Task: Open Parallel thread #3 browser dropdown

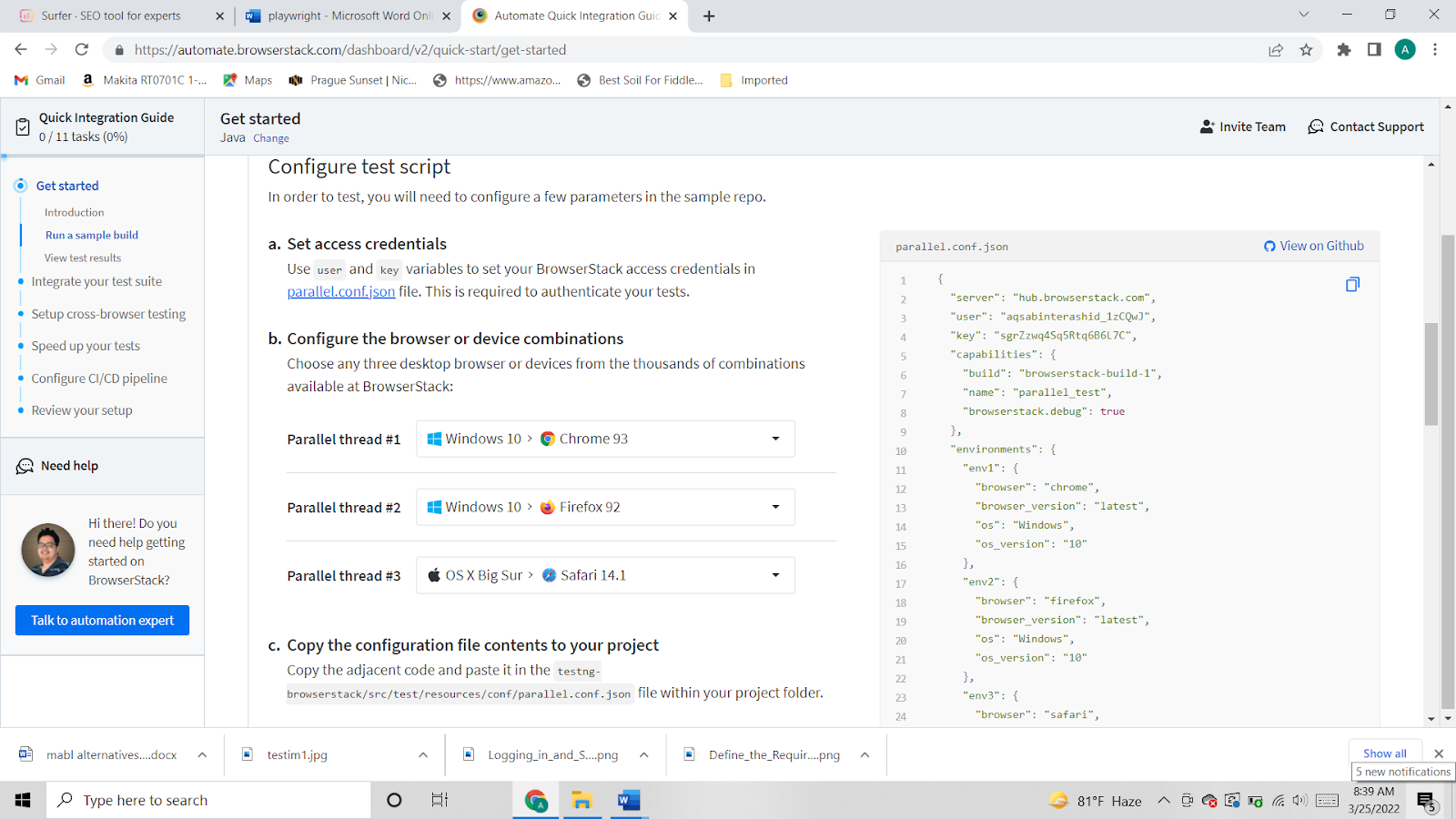Action: coord(605,575)
